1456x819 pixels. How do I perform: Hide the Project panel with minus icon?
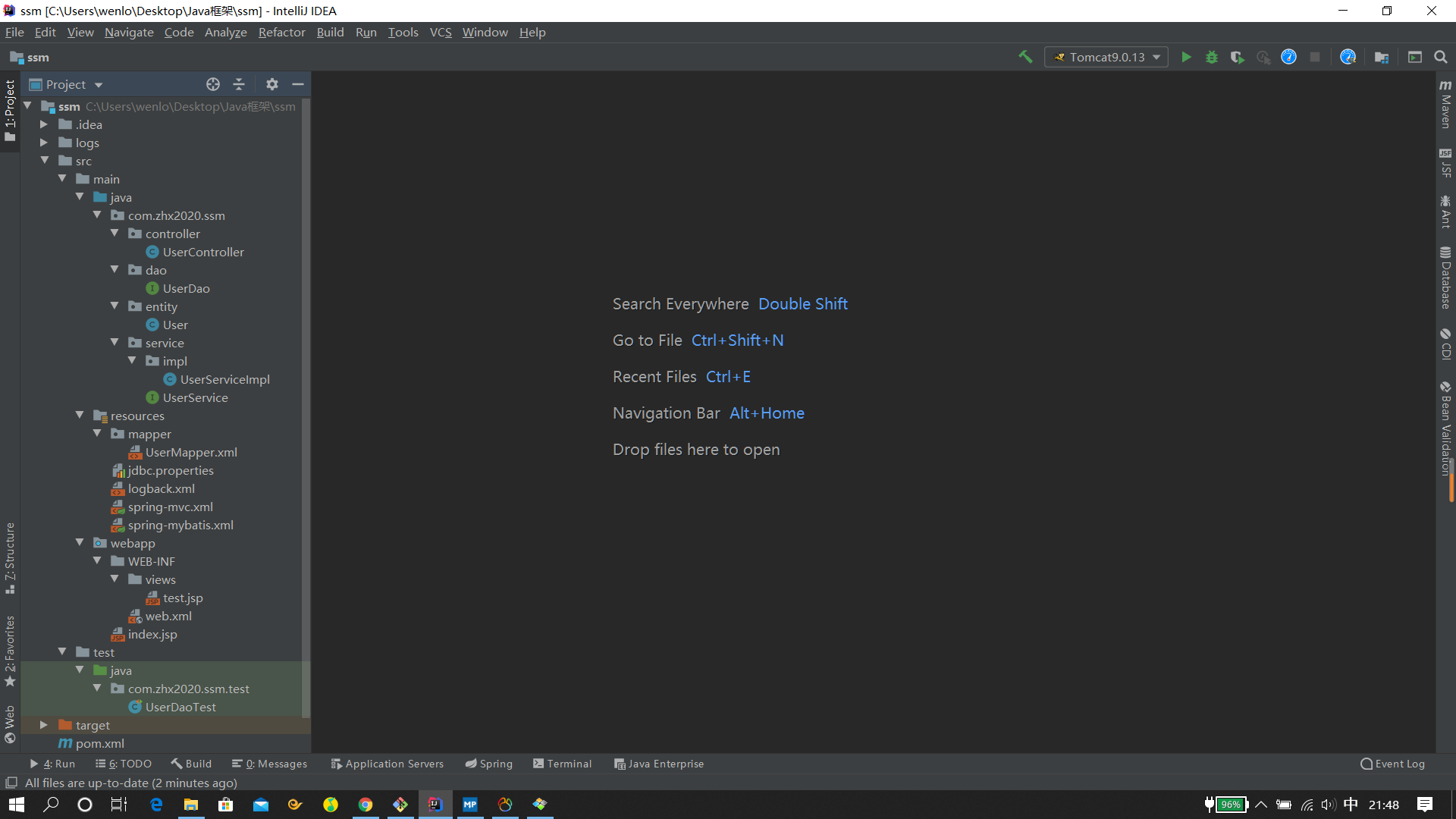coord(298,84)
